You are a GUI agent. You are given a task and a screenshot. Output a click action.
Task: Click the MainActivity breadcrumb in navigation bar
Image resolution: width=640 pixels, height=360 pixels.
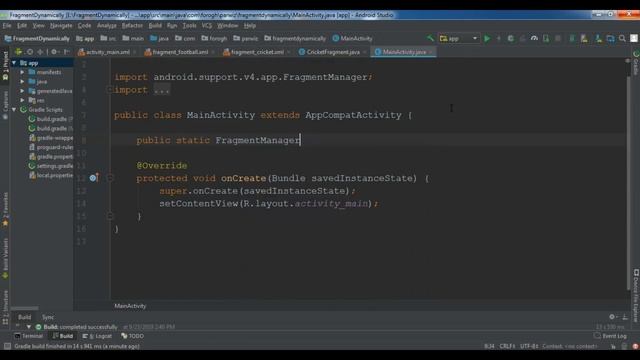[x=352, y=38]
